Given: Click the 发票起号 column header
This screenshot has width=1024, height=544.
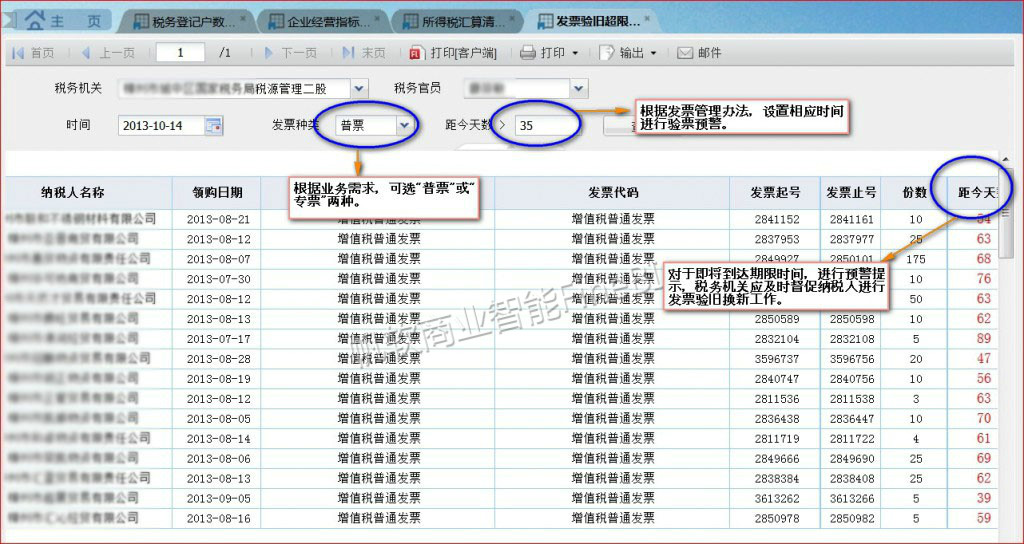Looking at the screenshot, I should pyautogui.click(x=776, y=193).
